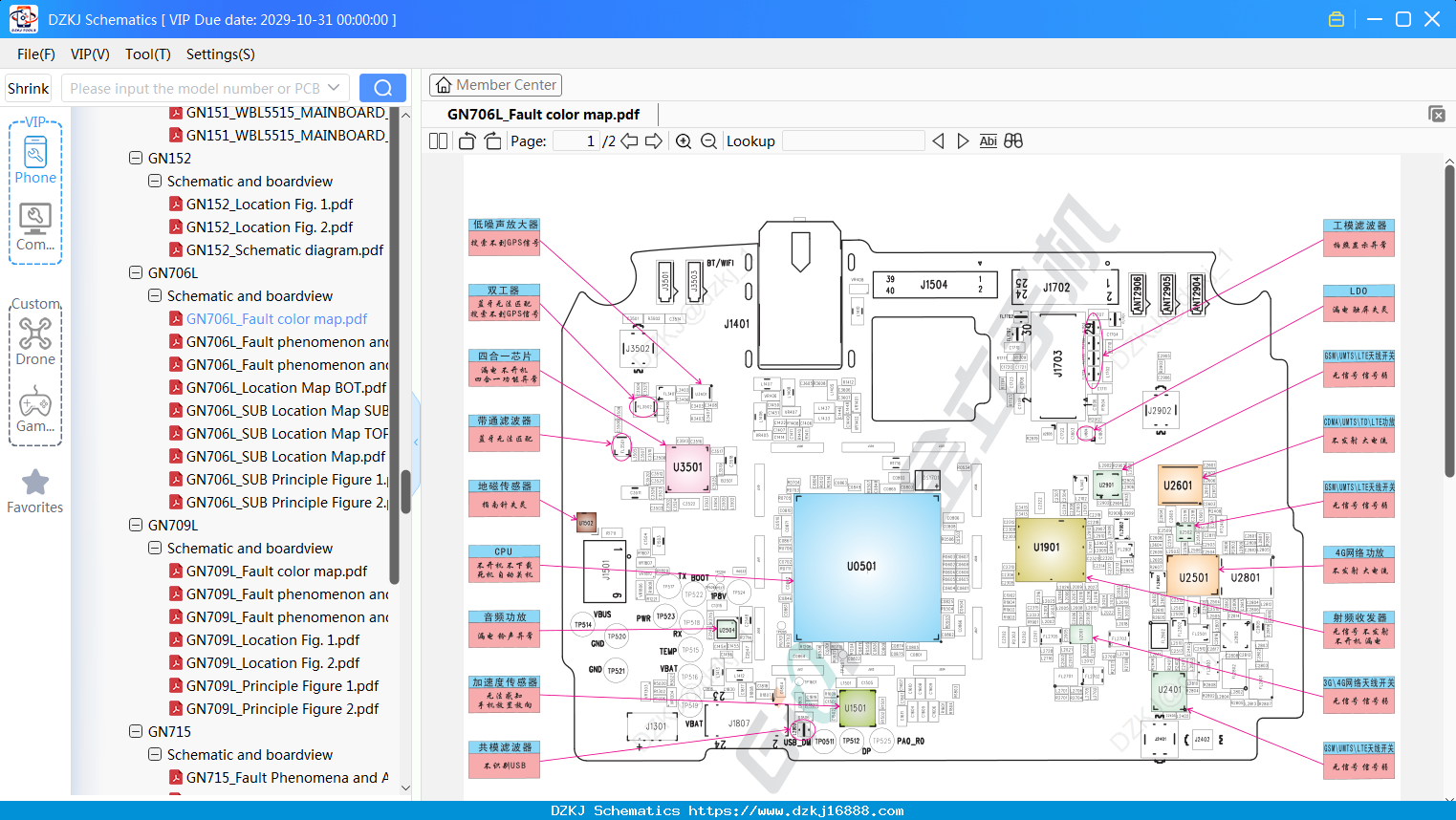Click the blue search button

pyautogui.click(x=382, y=88)
